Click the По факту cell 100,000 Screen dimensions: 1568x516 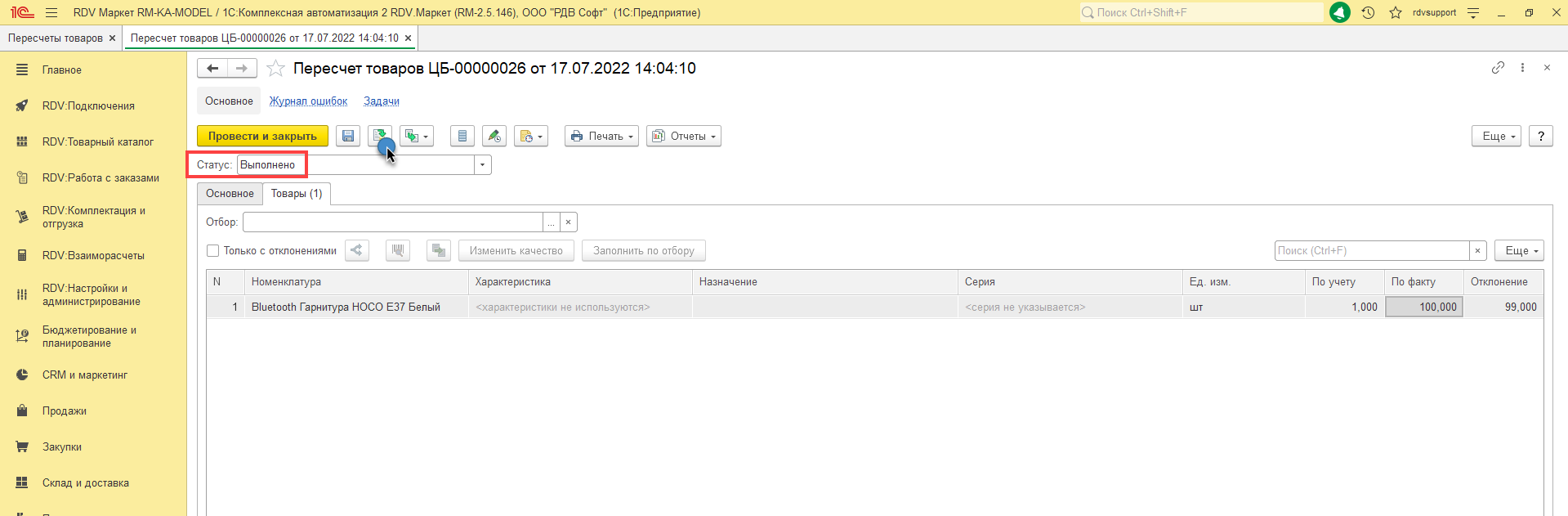point(1424,307)
